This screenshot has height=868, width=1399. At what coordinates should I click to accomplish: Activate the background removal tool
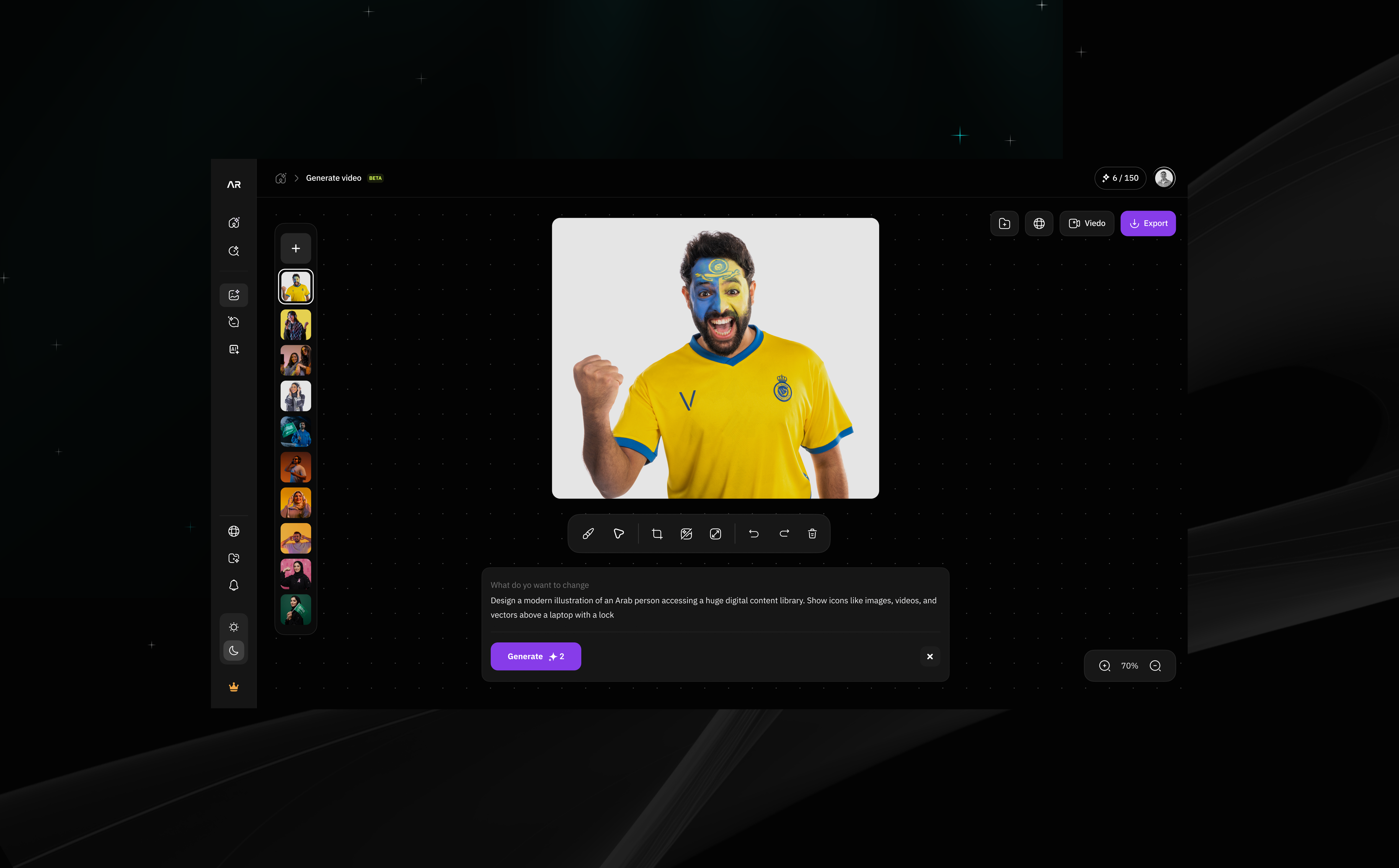point(686,534)
